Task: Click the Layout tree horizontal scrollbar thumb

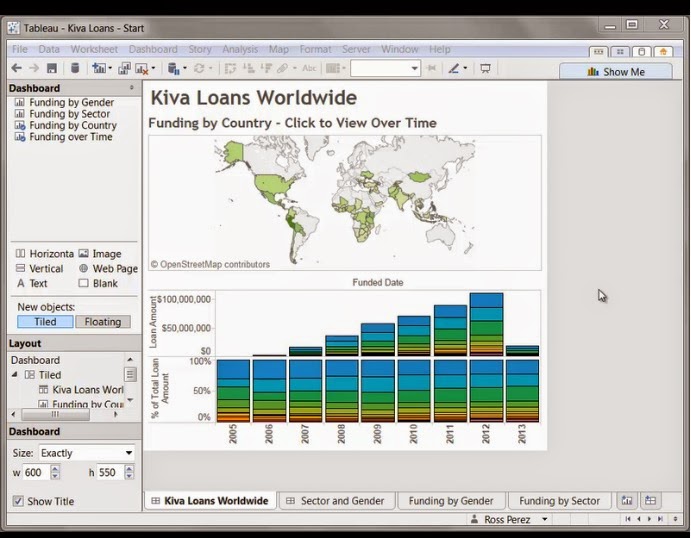Action: 56,414
